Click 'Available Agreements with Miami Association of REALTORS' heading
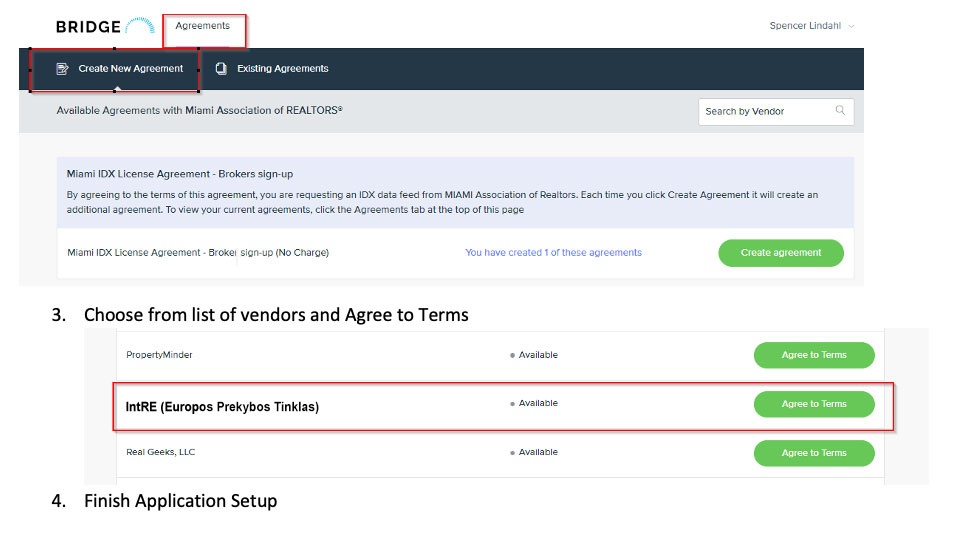 point(199,110)
